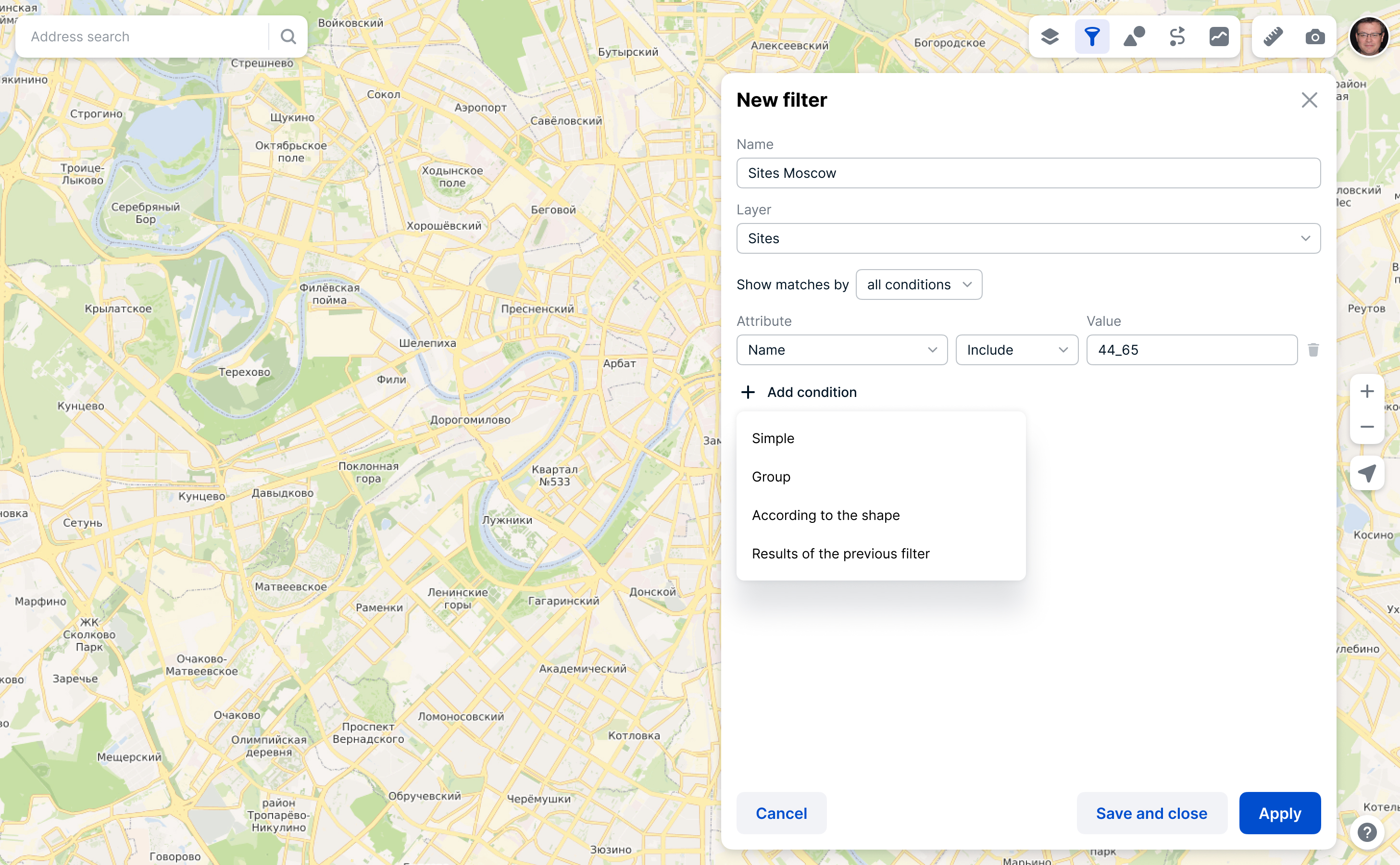Open the help question mark icon
This screenshot has width=1400, height=865.
click(1367, 832)
